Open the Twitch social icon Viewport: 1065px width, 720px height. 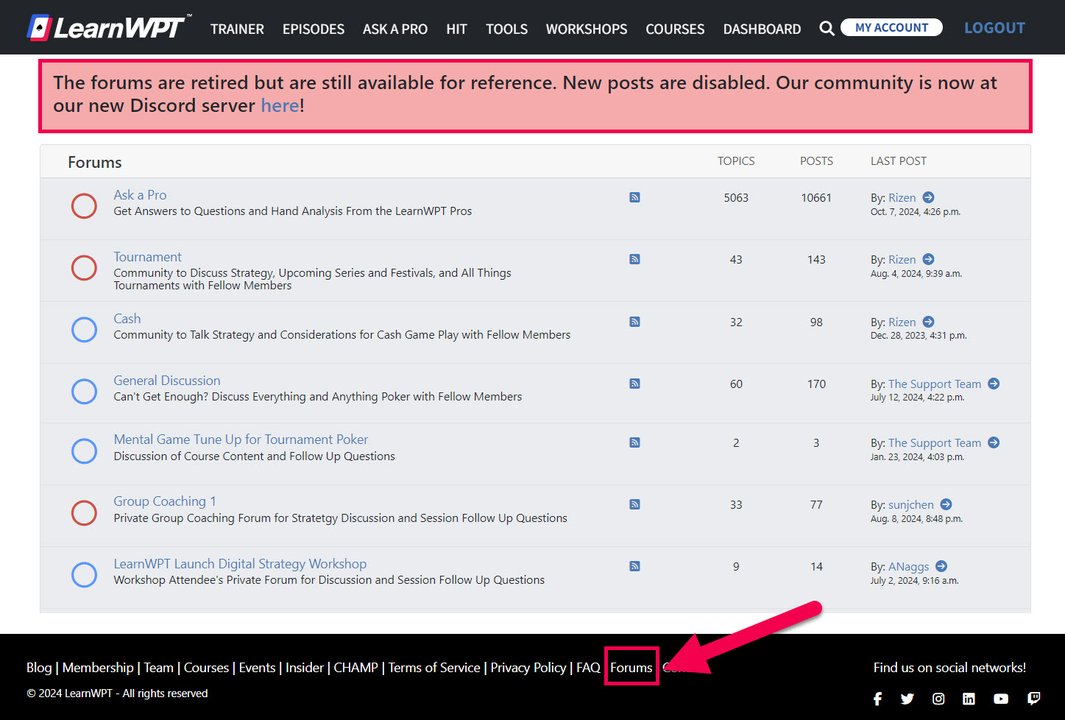[x=1034, y=699]
